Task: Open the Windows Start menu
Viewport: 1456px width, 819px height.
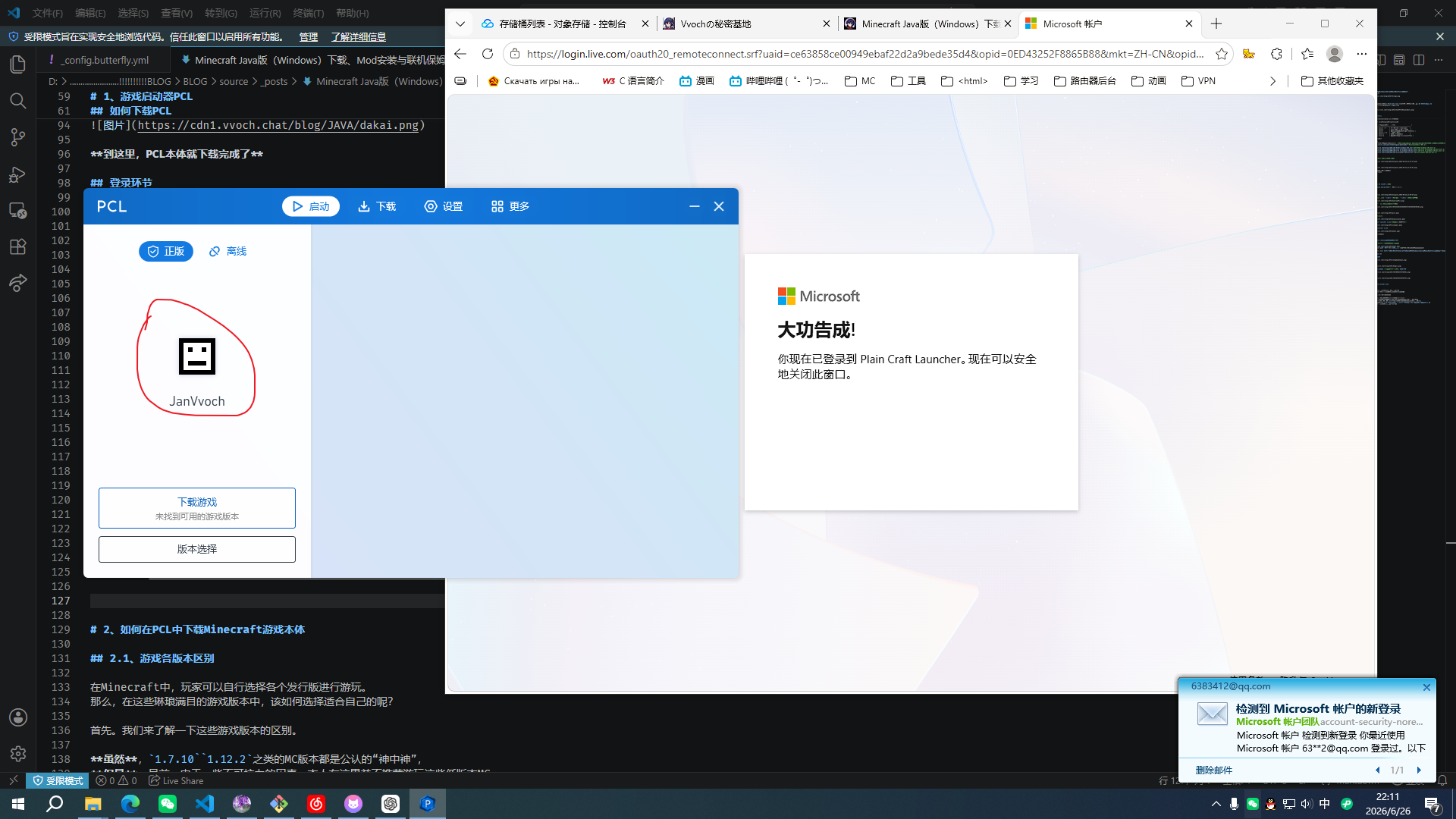Action: pyautogui.click(x=18, y=804)
